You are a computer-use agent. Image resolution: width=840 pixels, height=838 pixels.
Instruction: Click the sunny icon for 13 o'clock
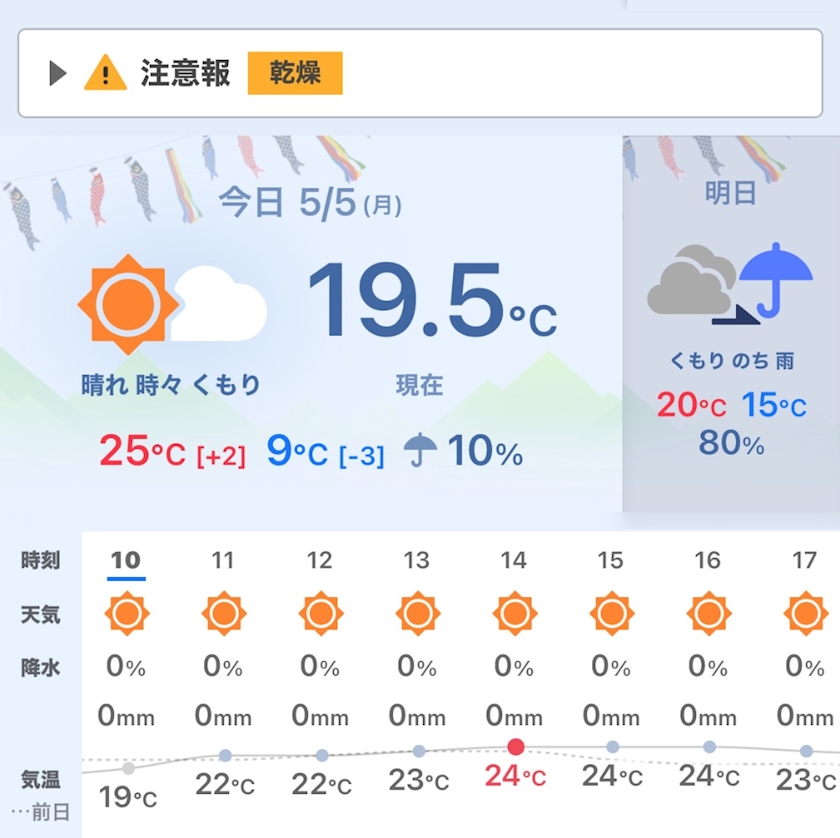pos(417,613)
